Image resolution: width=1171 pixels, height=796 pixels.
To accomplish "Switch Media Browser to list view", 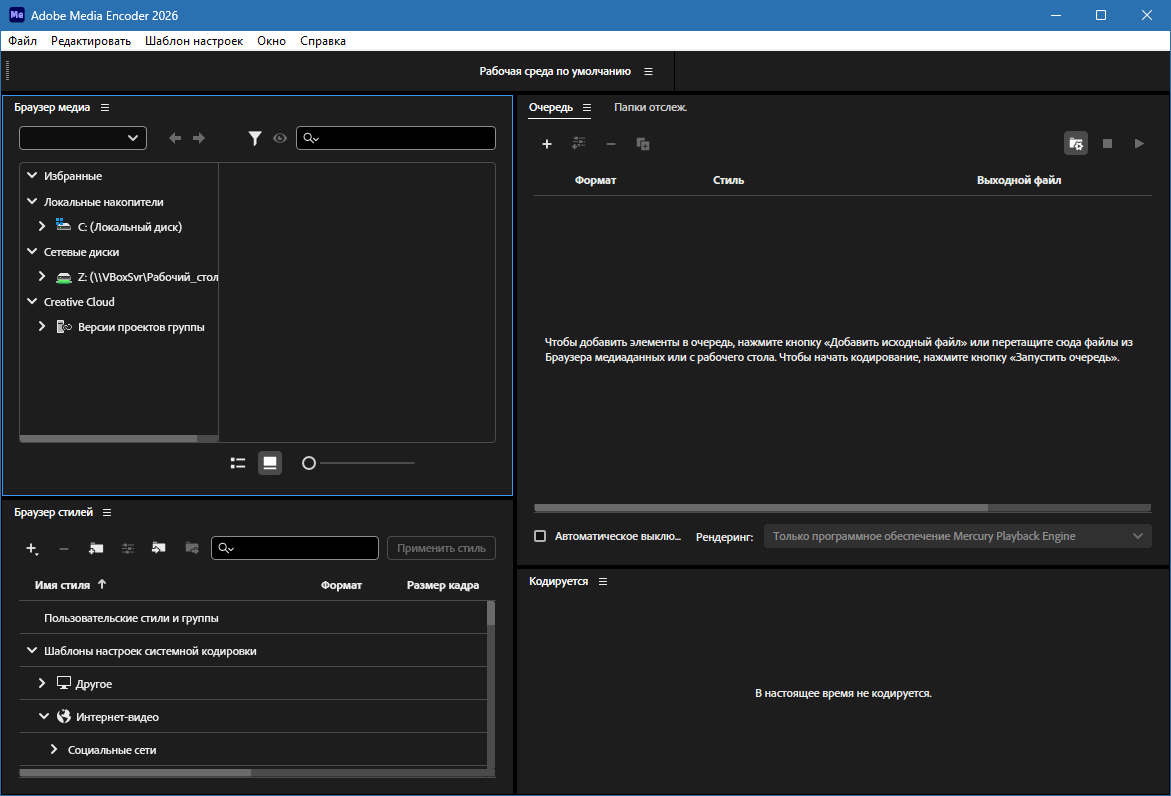I will (x=238, y=463).
